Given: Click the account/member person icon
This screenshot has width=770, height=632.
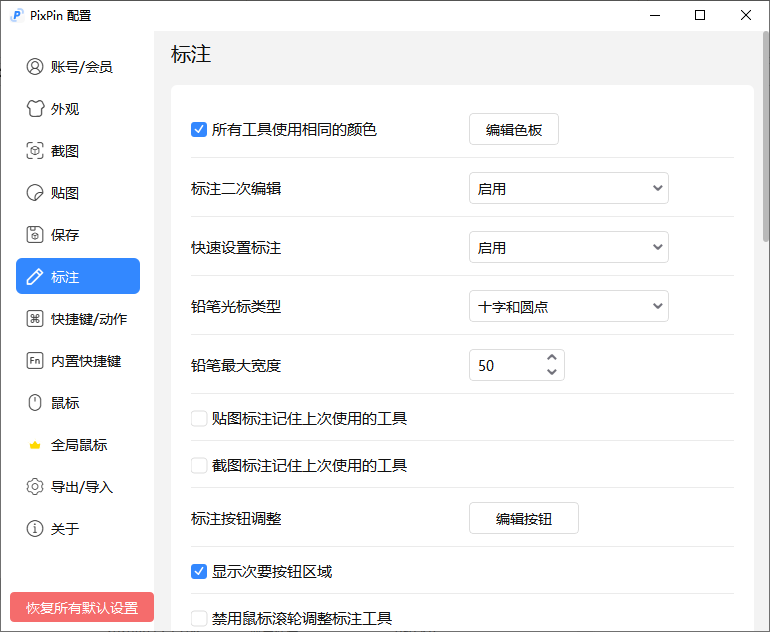Looking at the screenshot, I should point(35,67).
